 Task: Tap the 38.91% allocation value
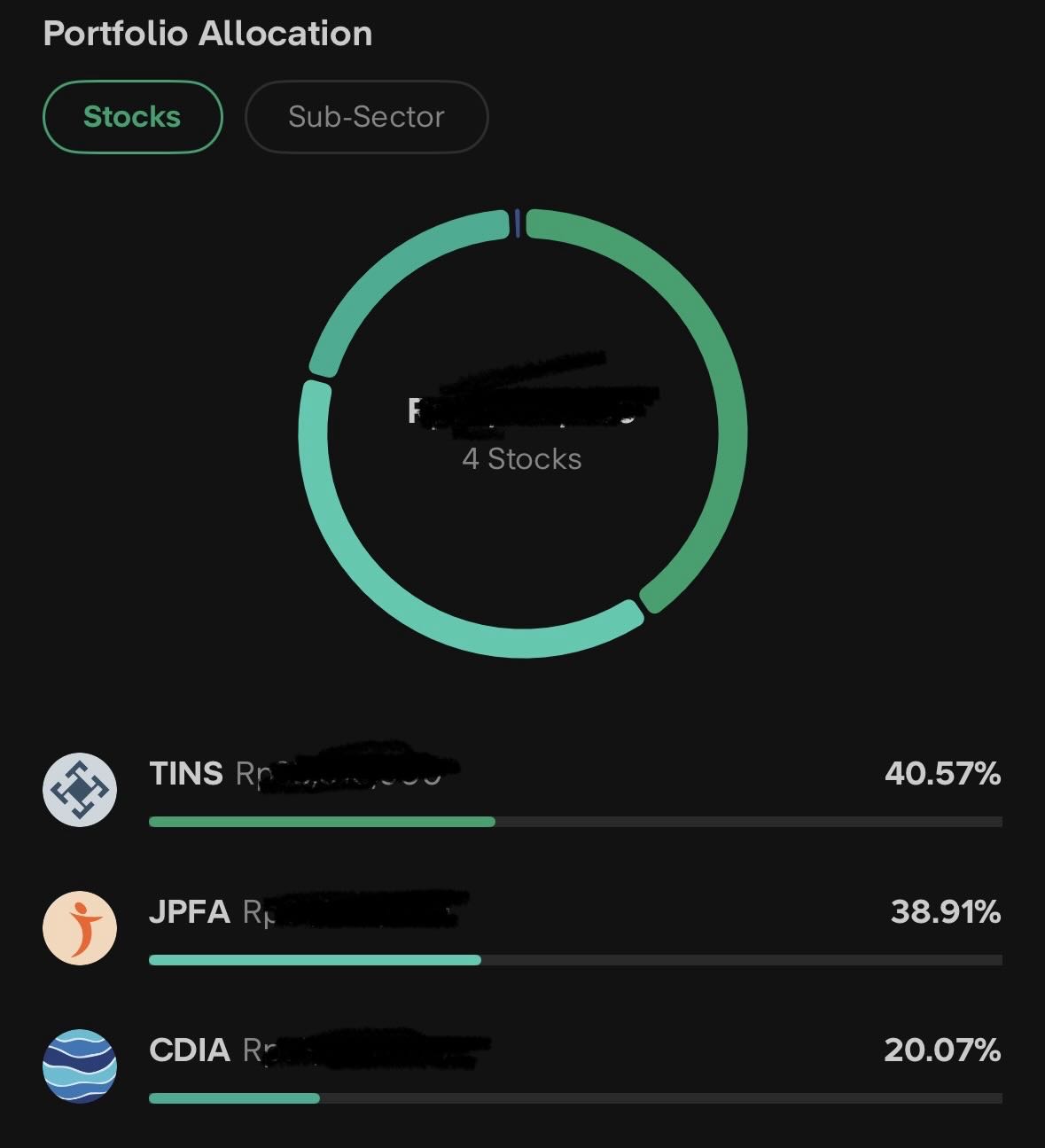(945, 912)
